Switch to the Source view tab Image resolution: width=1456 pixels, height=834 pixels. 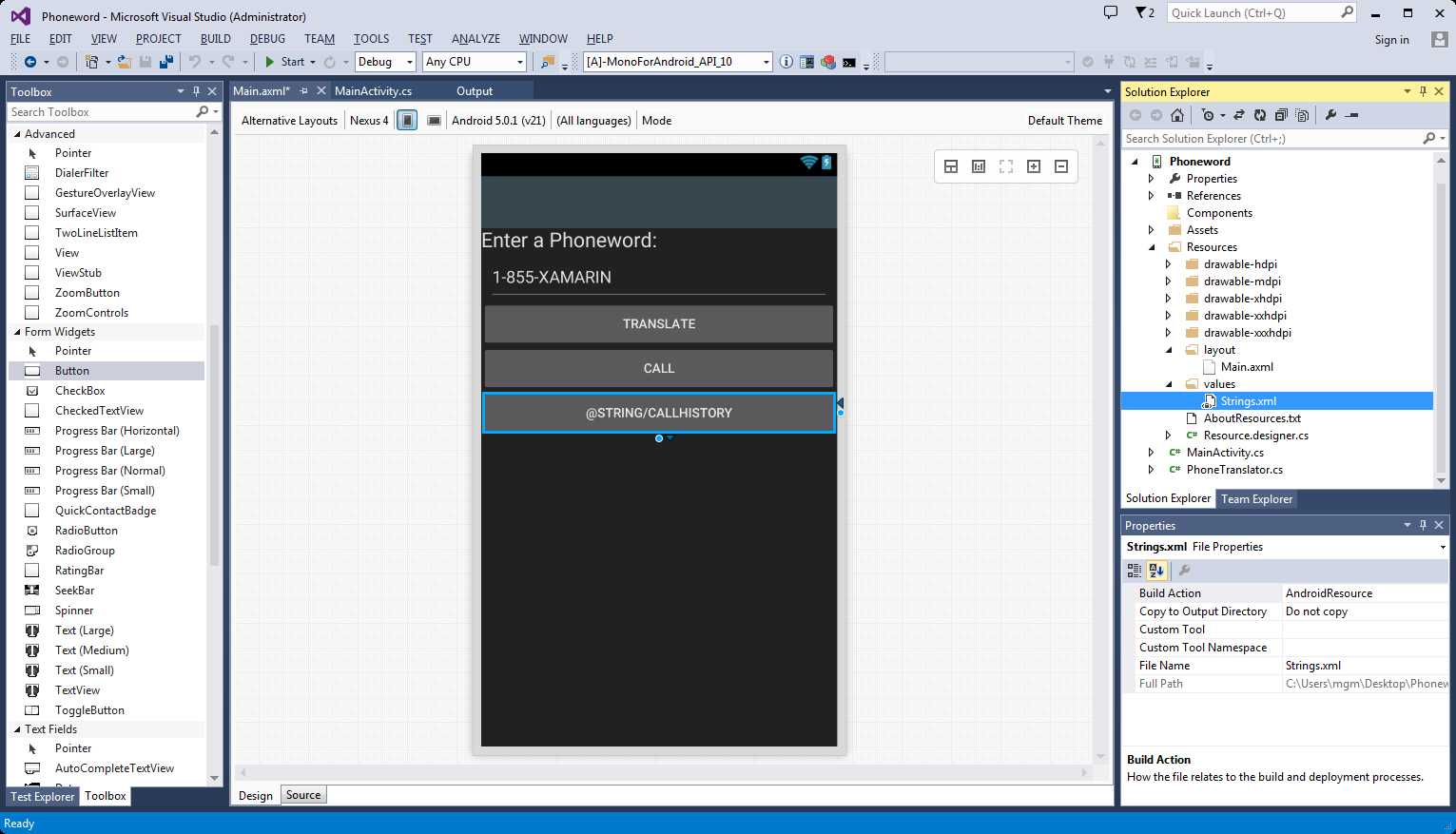tap(303, 795)
